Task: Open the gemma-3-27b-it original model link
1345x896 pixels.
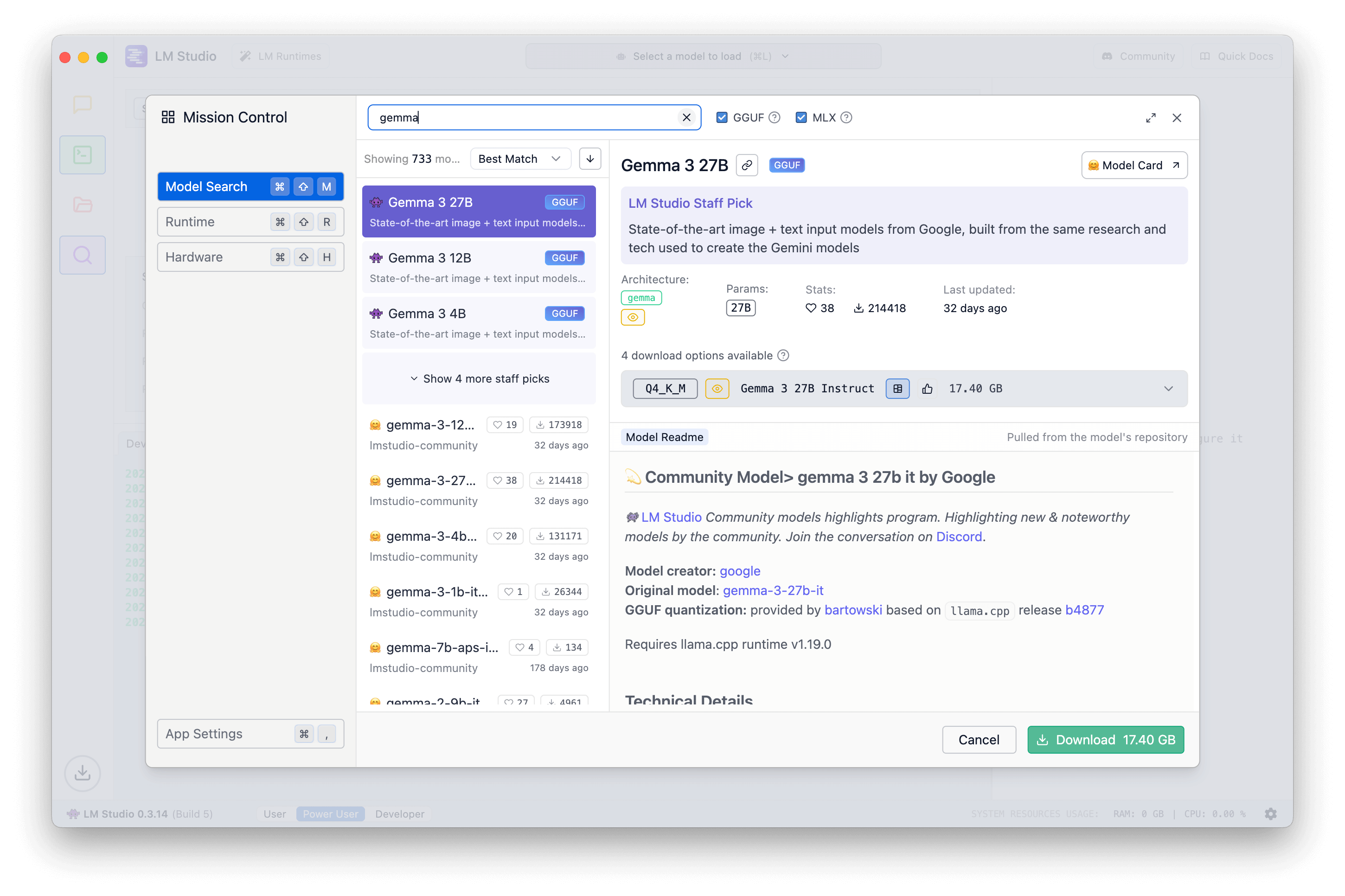Action: (773, 590)
